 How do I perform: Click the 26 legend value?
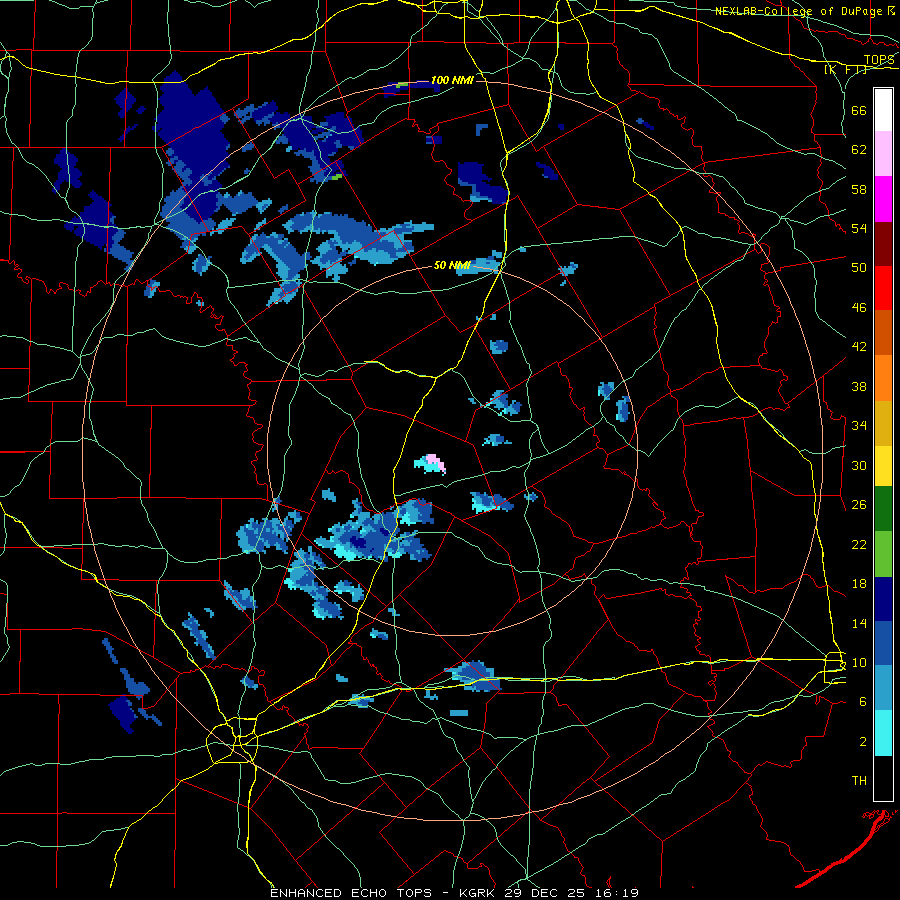pyautogui.click(x=859, y=505)
